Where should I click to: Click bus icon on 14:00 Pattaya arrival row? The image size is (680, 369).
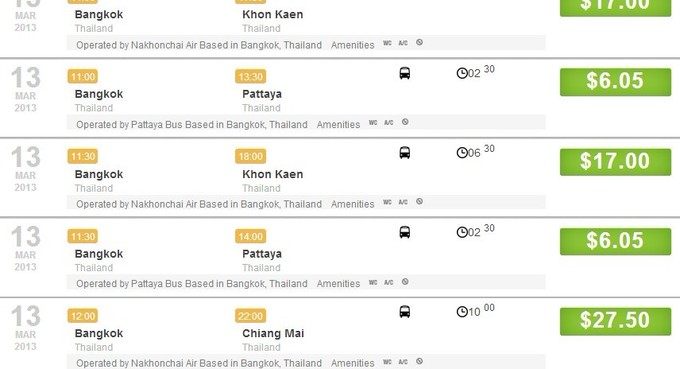click(x=405, y=232)
